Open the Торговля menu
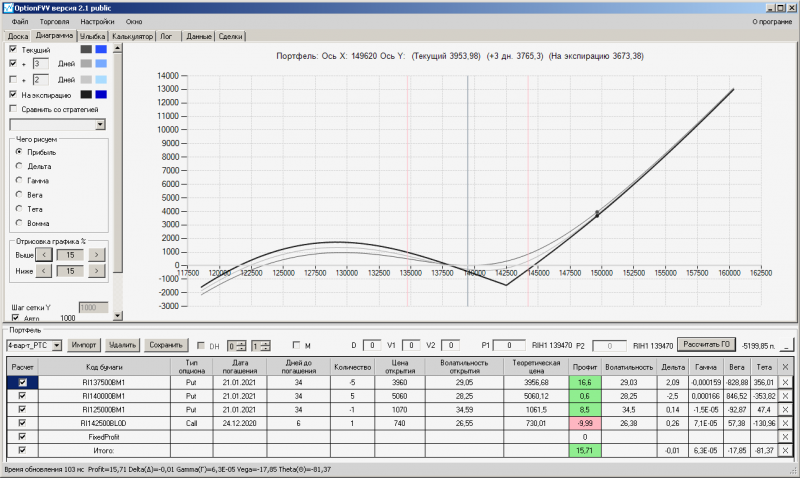800x478 pixels. tap(54, 21)
